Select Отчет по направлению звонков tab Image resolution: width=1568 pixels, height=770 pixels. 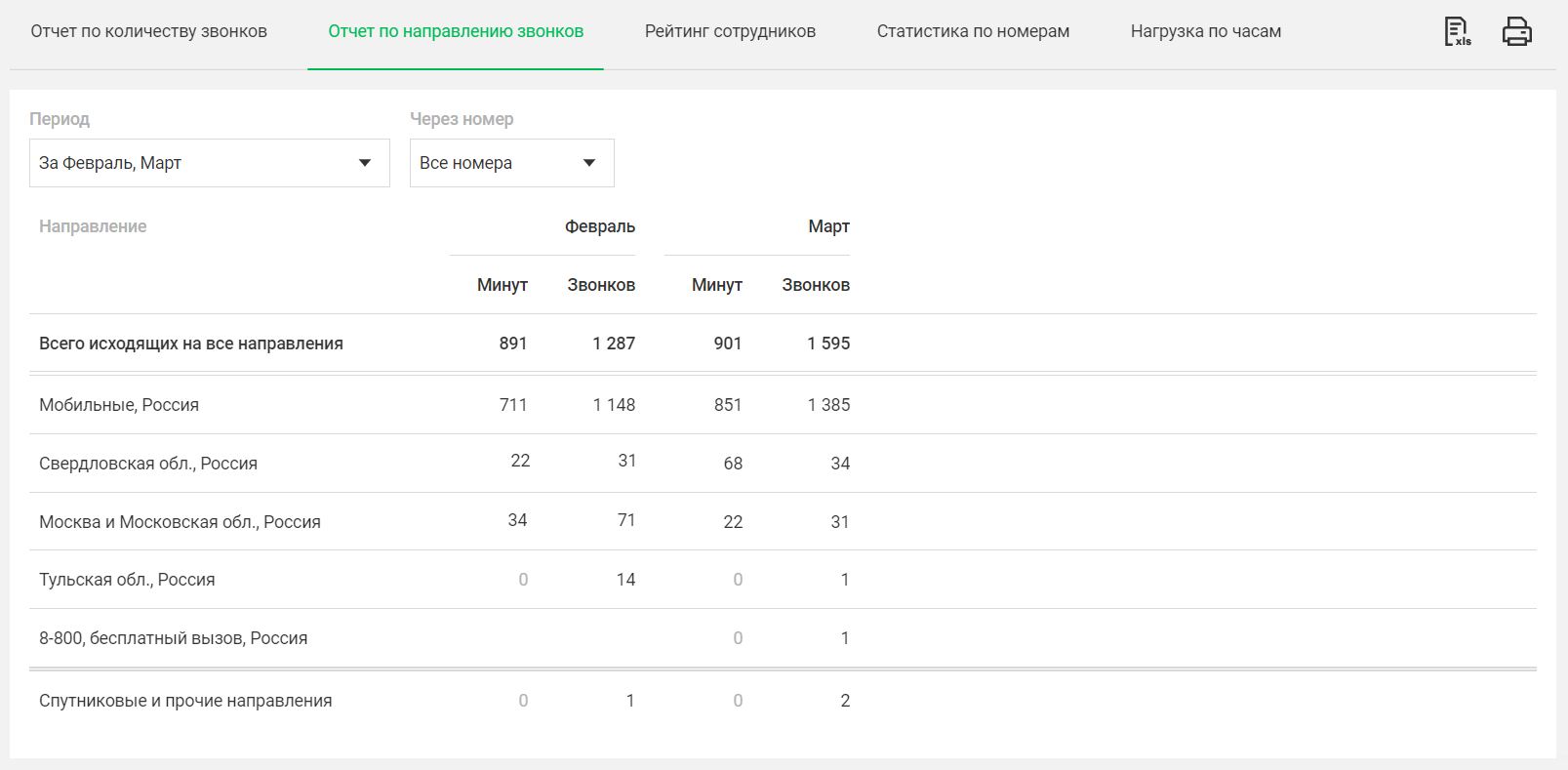456,31
